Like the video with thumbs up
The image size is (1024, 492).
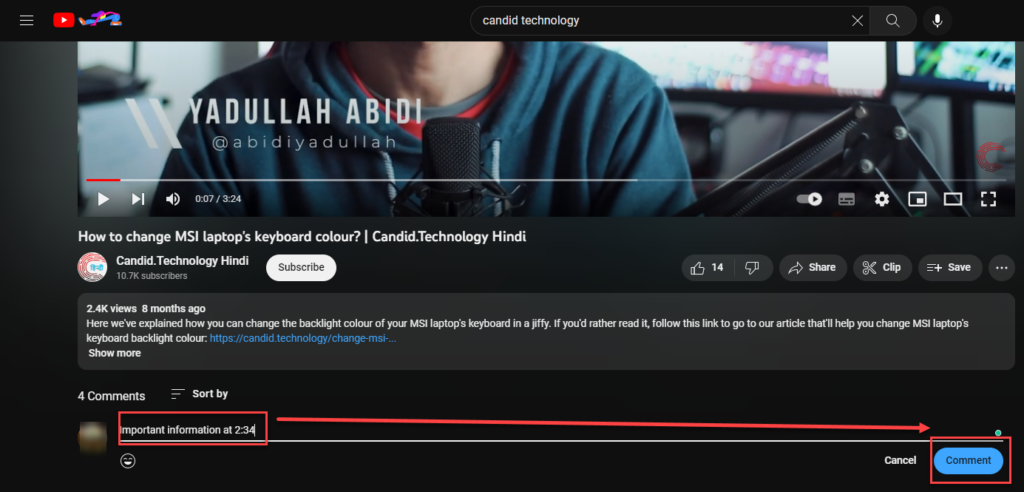click(708, 267)
